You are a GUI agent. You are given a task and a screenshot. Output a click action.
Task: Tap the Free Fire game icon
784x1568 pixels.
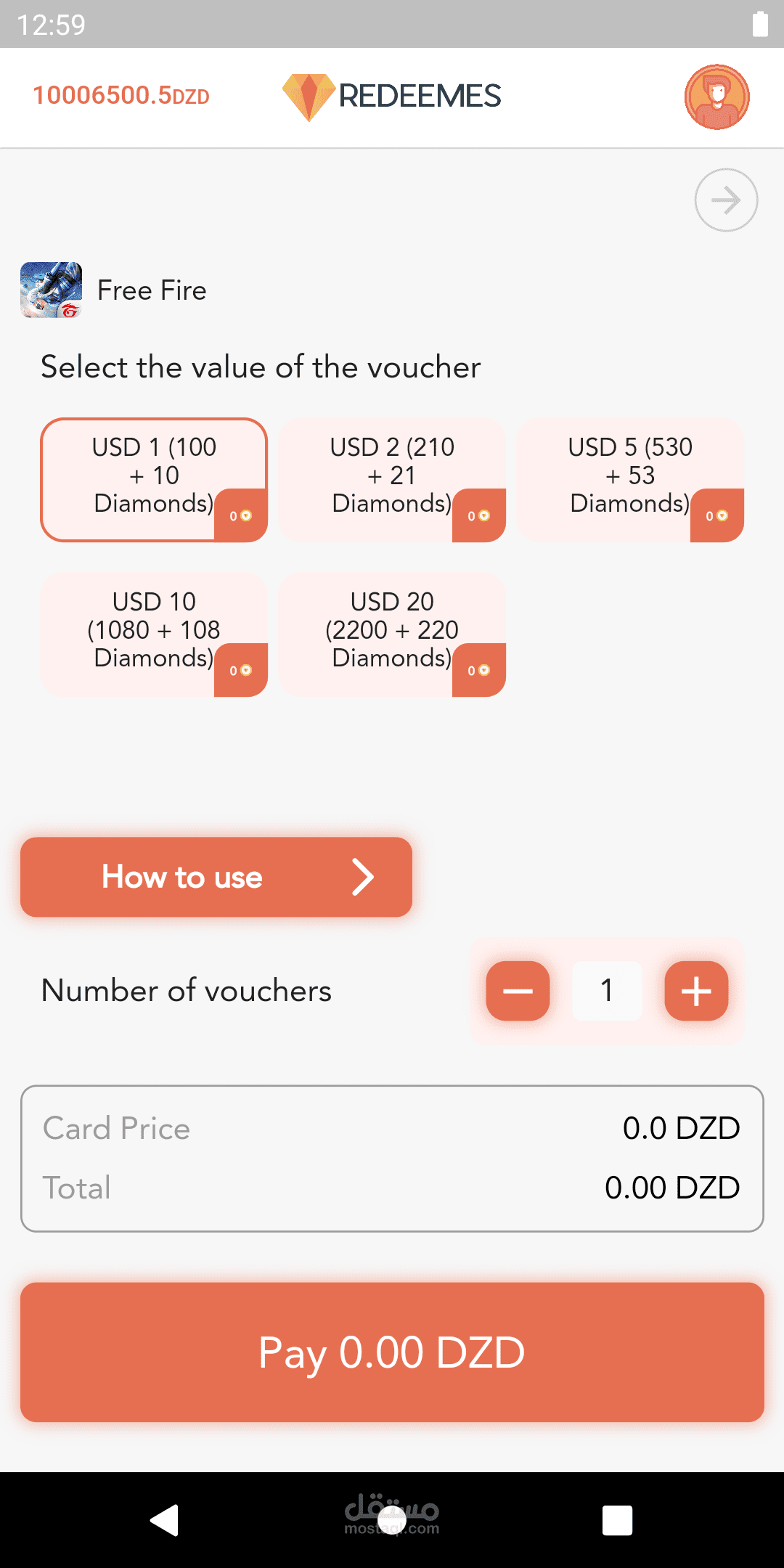[51, 290]
